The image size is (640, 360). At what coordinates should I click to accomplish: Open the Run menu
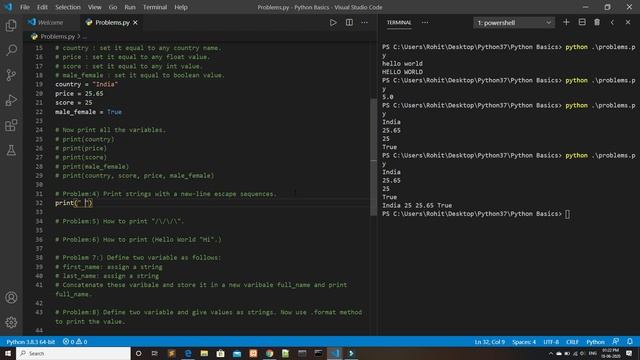(130, 7)
